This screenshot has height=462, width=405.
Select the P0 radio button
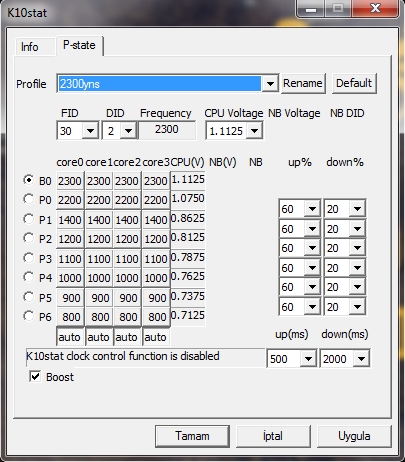tap(29, 199)
